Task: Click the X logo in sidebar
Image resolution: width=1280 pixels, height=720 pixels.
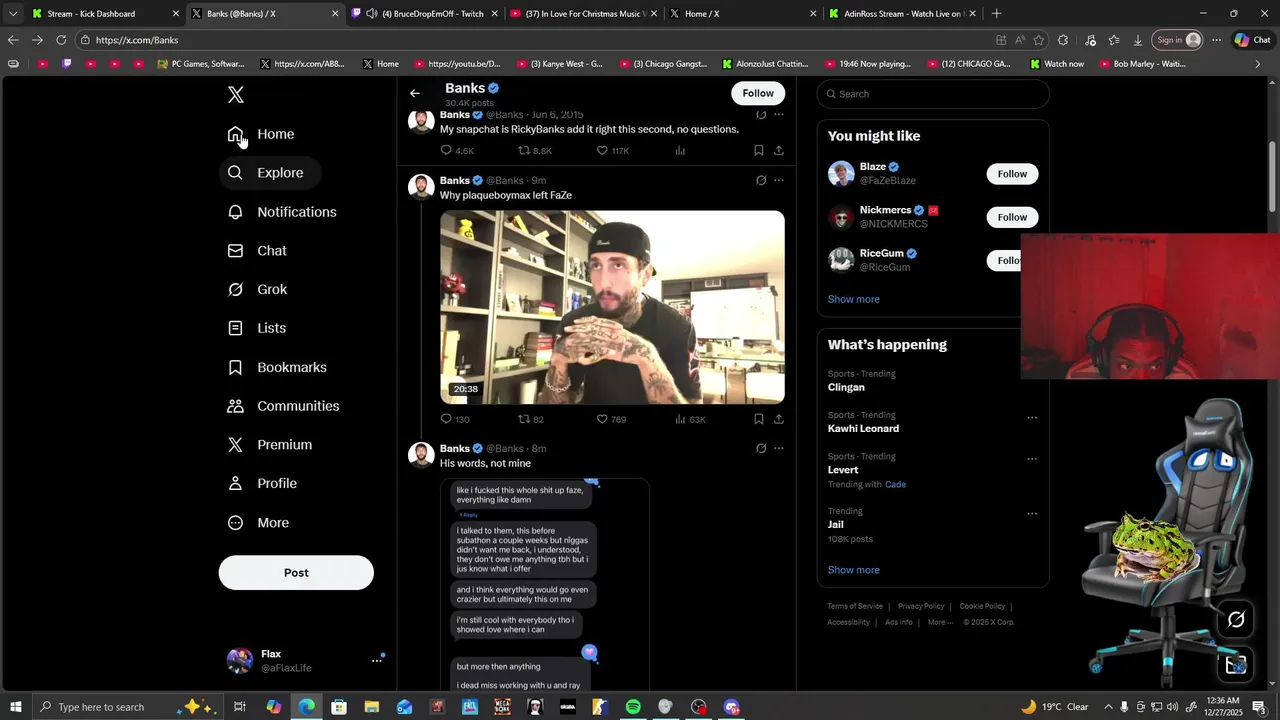Action: click(235, 95)
